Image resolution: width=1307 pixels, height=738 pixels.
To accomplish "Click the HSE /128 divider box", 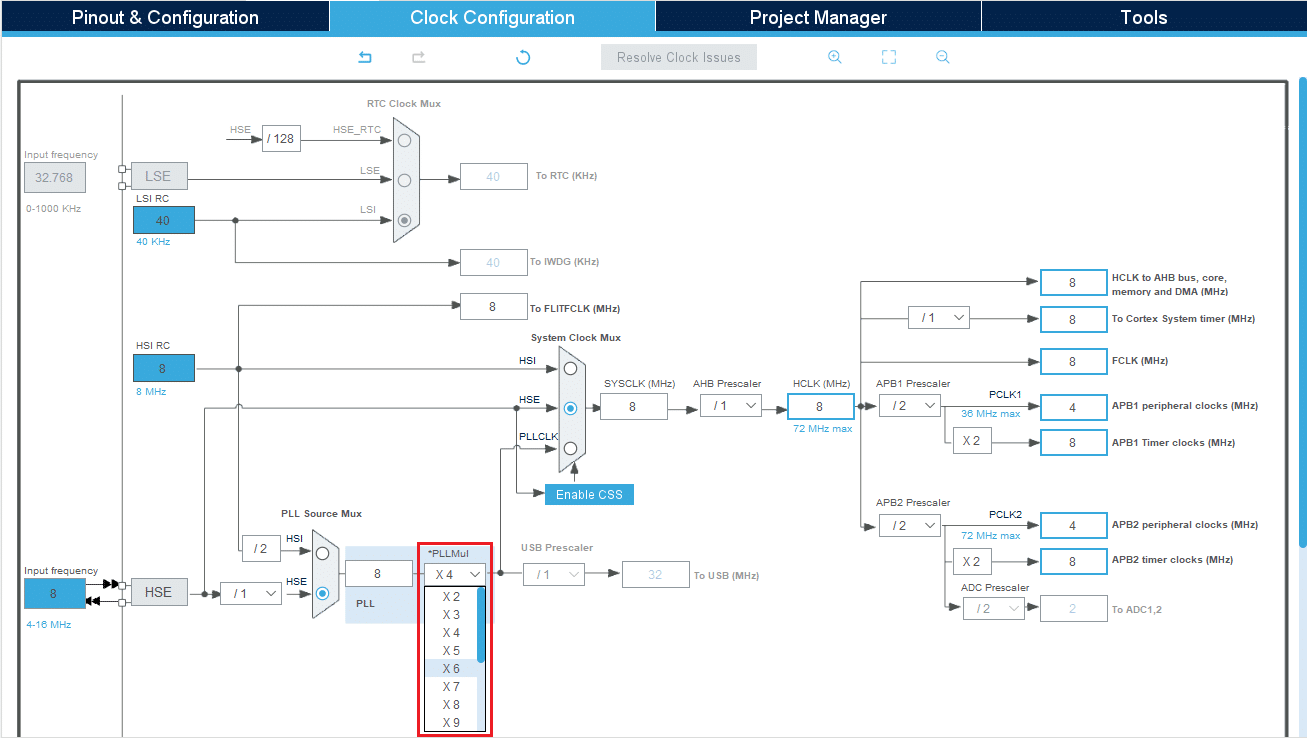I will (281, 138).
